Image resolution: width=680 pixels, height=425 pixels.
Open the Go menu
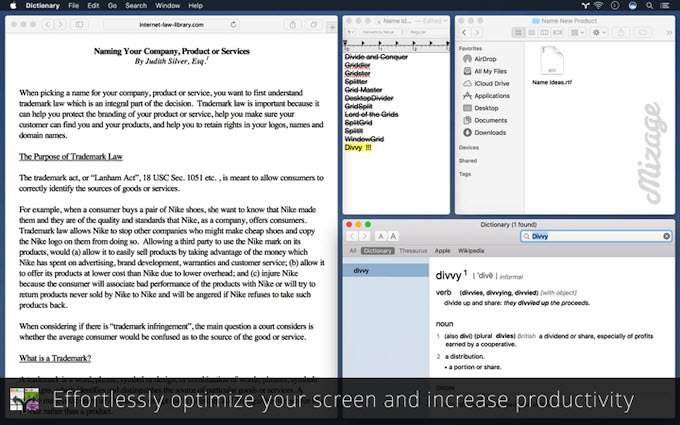112,6
